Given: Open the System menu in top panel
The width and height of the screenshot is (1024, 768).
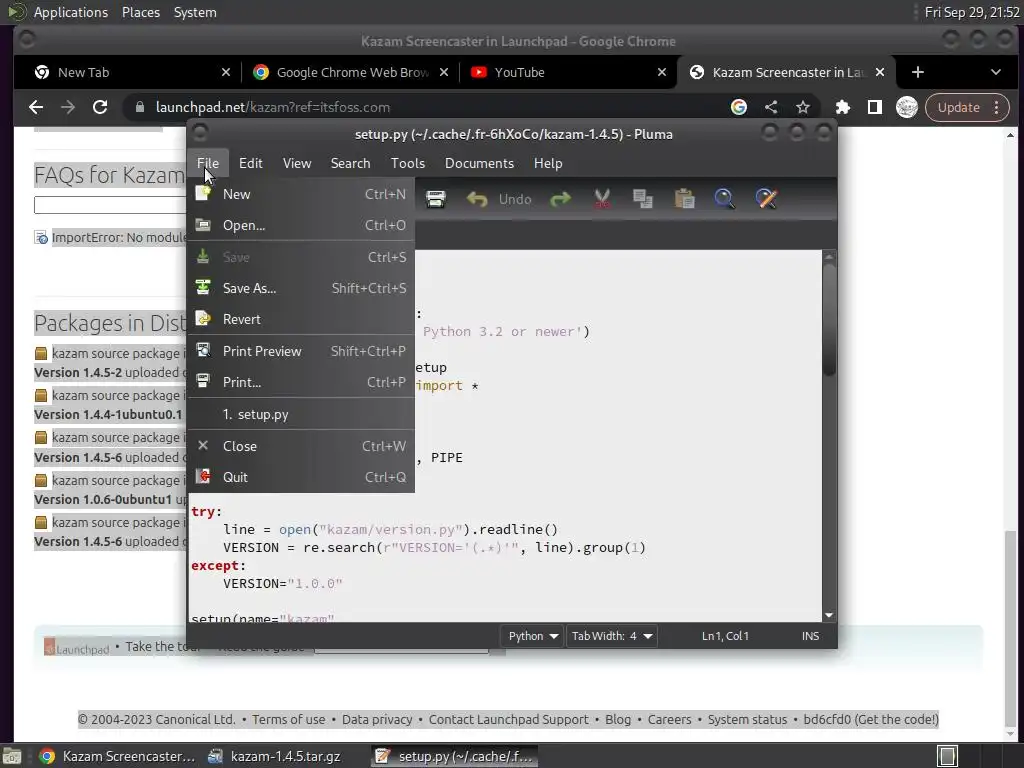Looking at the screenshot, I should coord(195,12).
